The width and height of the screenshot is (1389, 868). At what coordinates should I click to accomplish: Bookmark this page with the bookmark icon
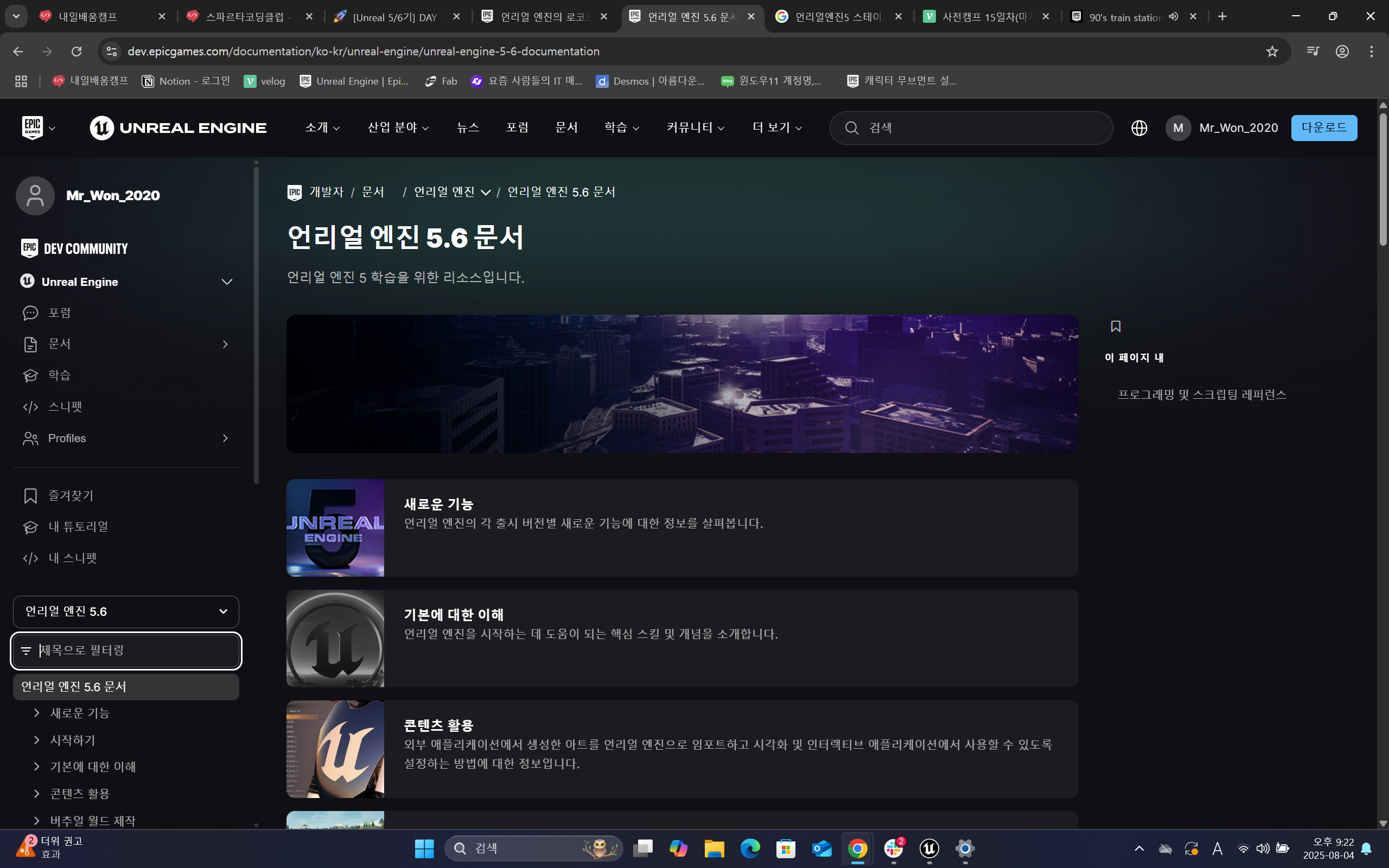point(1115,326)
